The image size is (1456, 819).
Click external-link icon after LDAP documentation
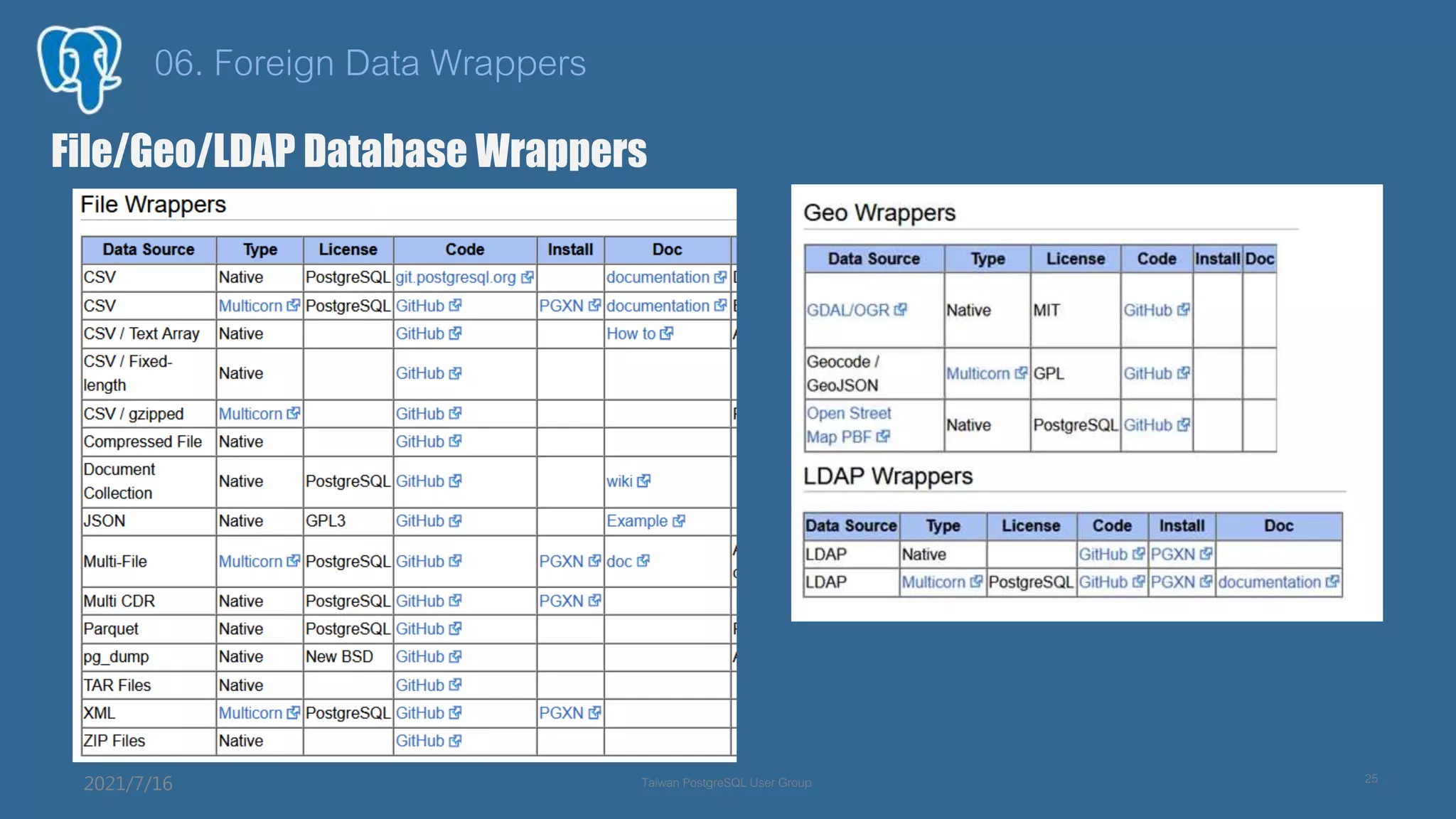coord(1332,582)
